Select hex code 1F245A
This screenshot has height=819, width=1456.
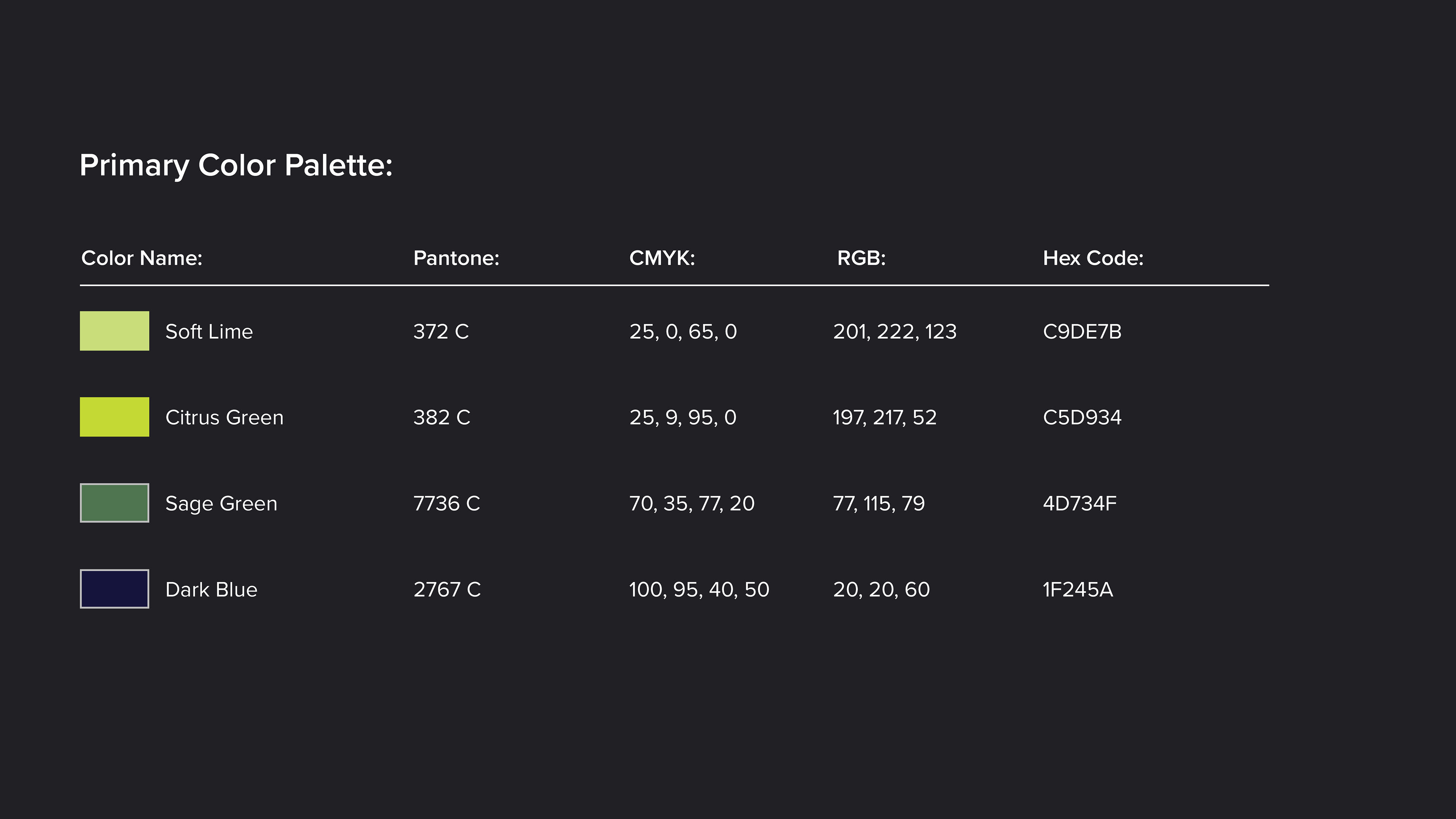pos(1077,589)
